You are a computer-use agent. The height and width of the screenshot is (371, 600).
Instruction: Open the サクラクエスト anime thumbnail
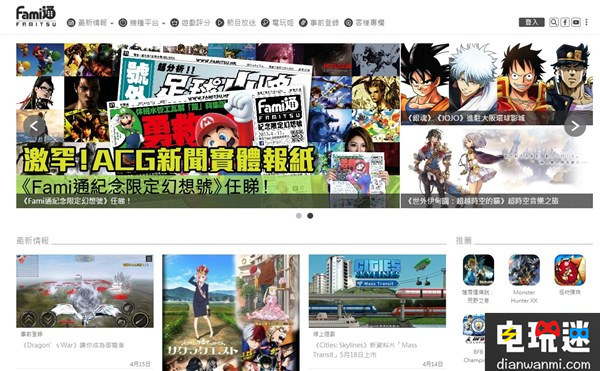click(x=231, y=312)
